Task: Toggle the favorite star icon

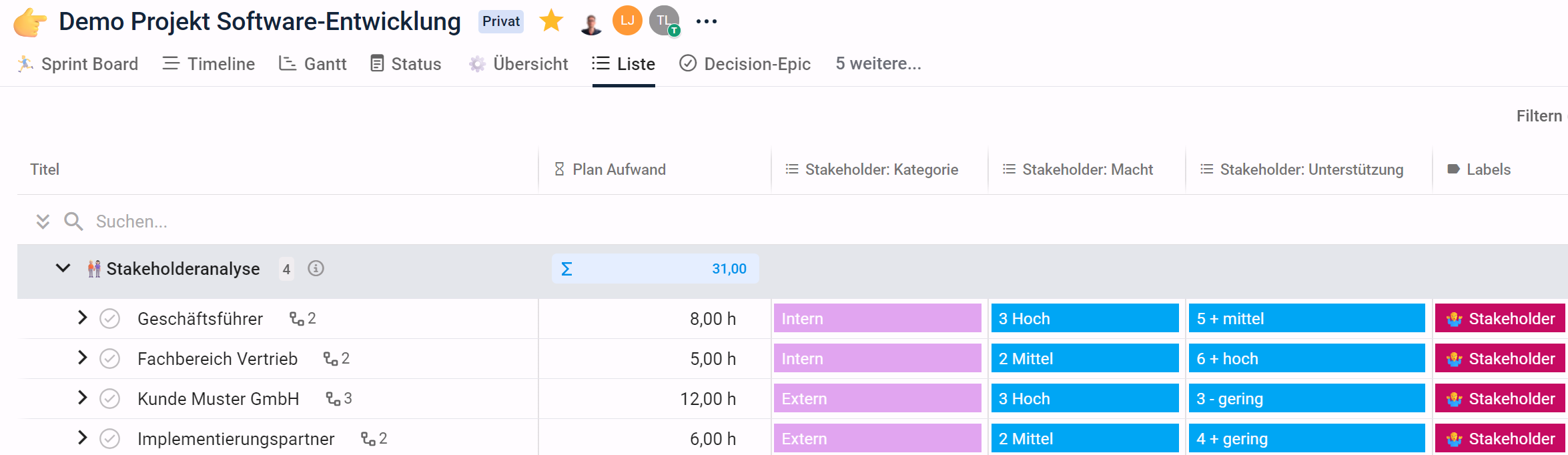Action: coord(551,21)
